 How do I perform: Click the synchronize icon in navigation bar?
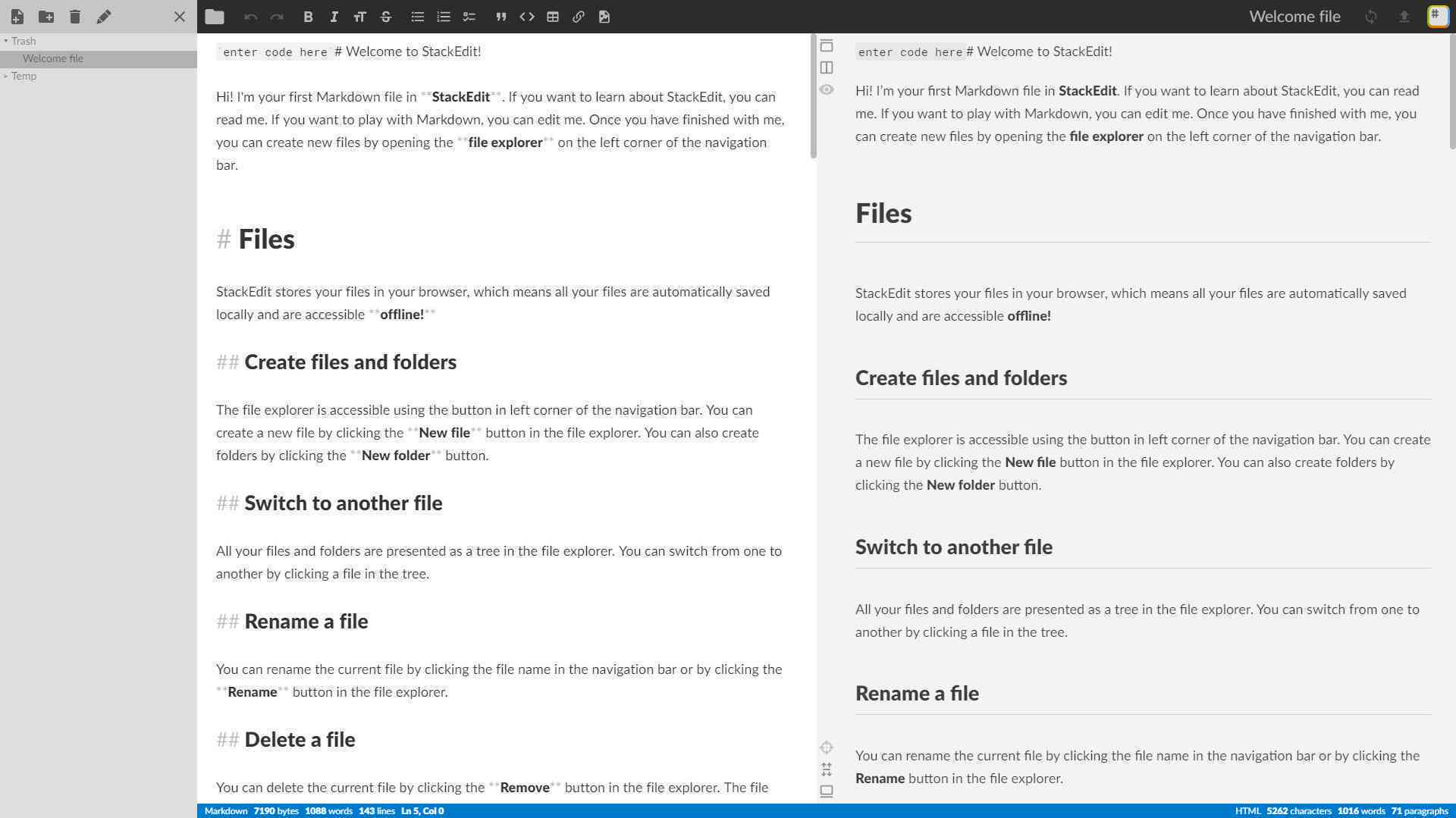(x=1371, y=17)
